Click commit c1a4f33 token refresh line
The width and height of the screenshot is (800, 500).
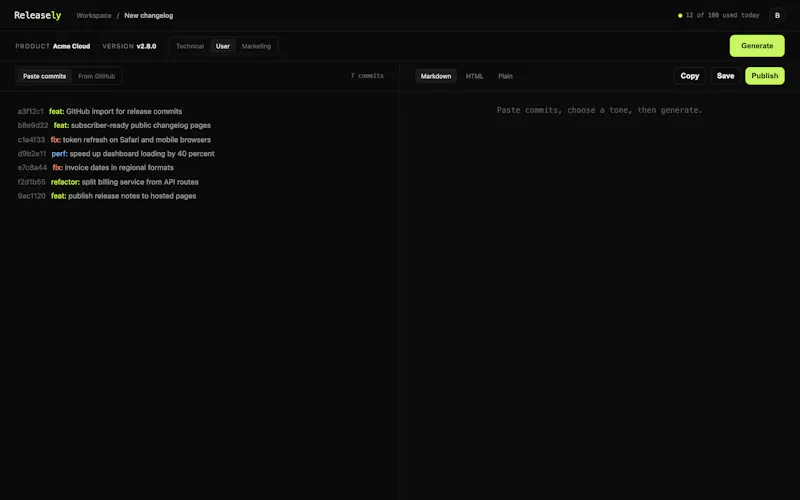[114, 139]
